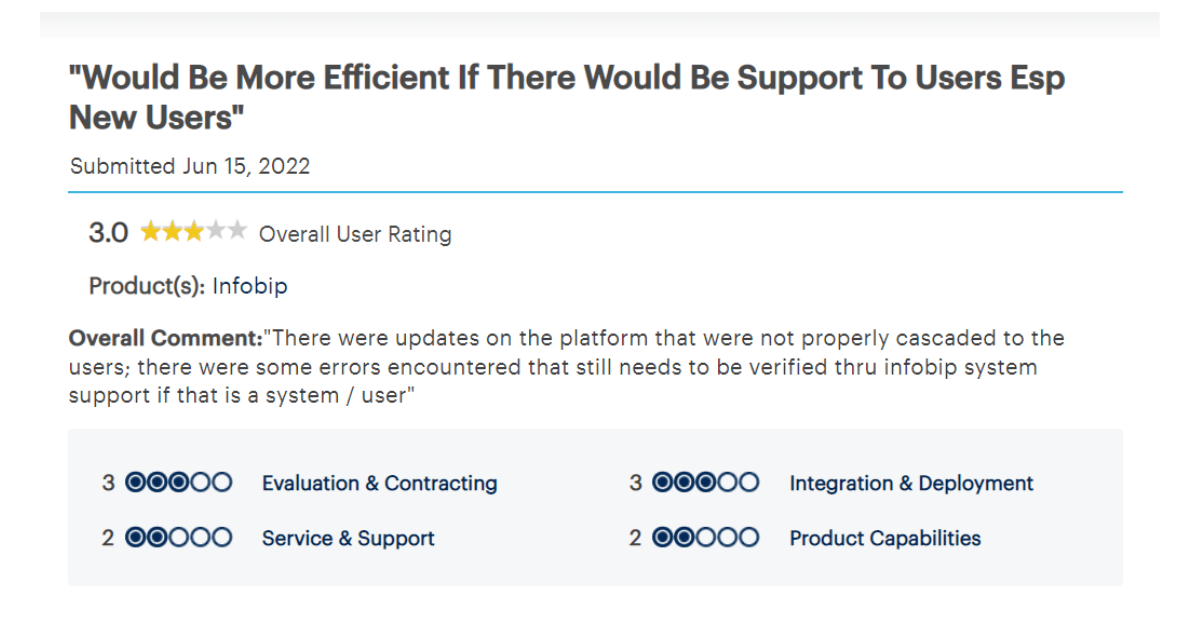Click the review title heading
This screenshot has width=1200, height=620.
click(x=567, y=98)
